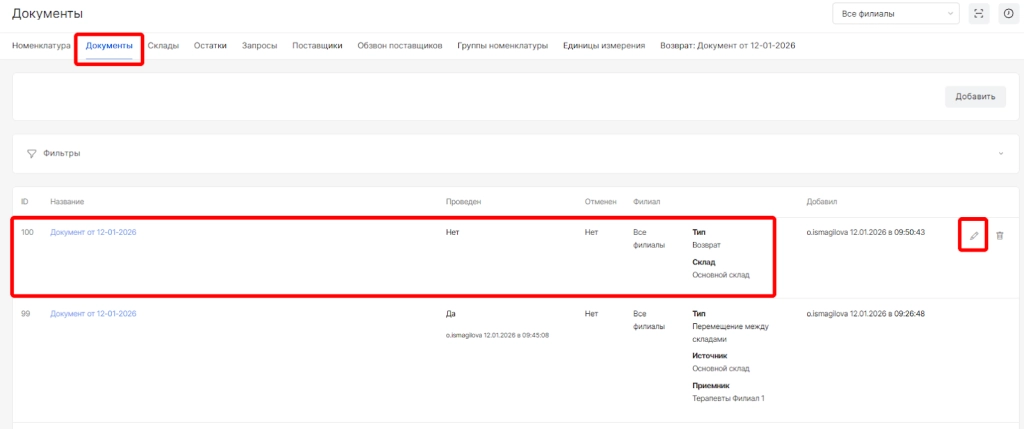1024x429 pixels.
Task: Open the Возврат: Документ от 12-01-2026 tab
Action: point(720,46)
